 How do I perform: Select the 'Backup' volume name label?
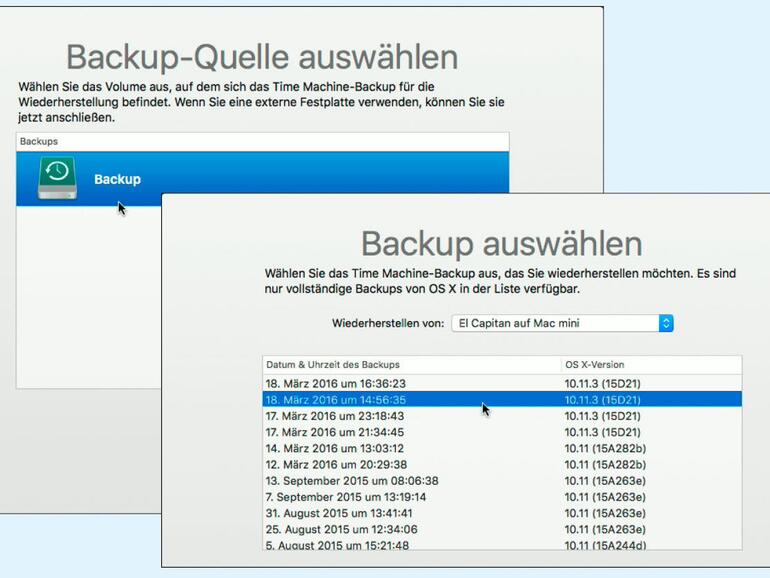[117, 179]
